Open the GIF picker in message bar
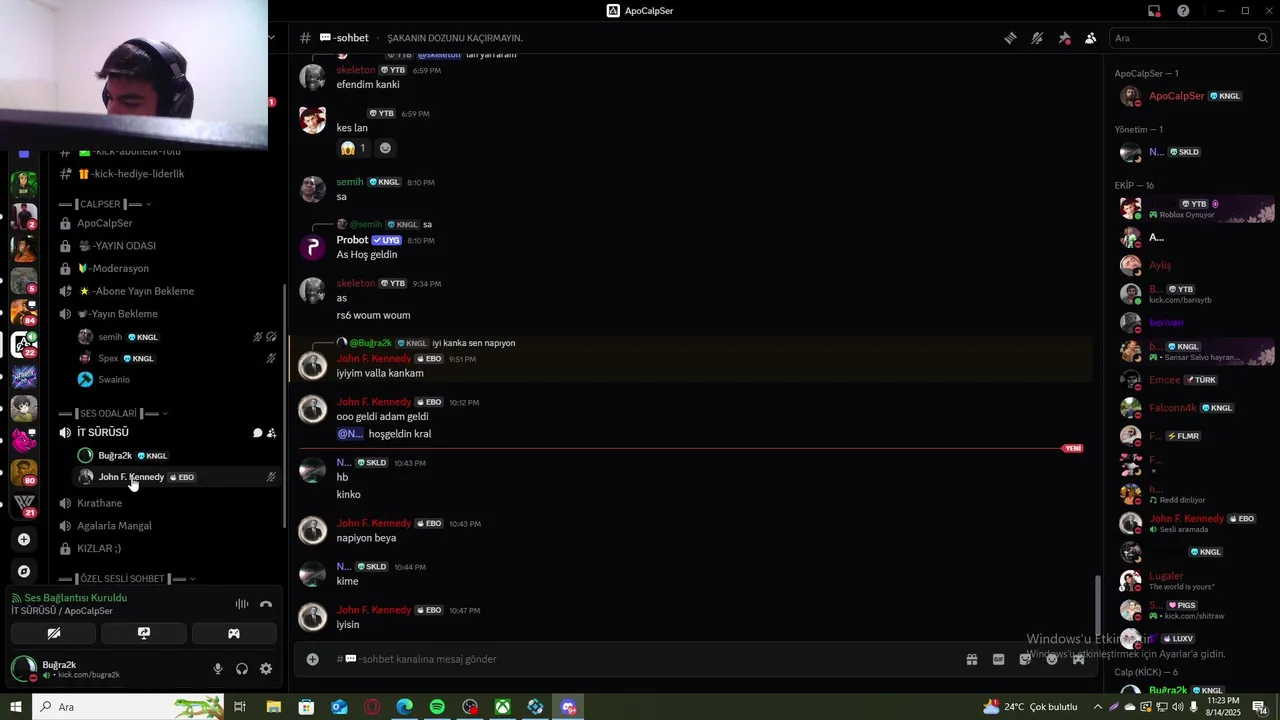The height and width of the screenshot is (720, 1280). coord(998,659)
